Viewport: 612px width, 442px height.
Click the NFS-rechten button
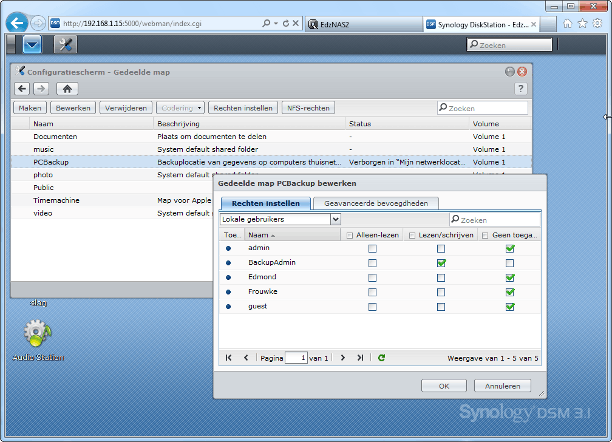pyautogui.click(x=308, y=108)
